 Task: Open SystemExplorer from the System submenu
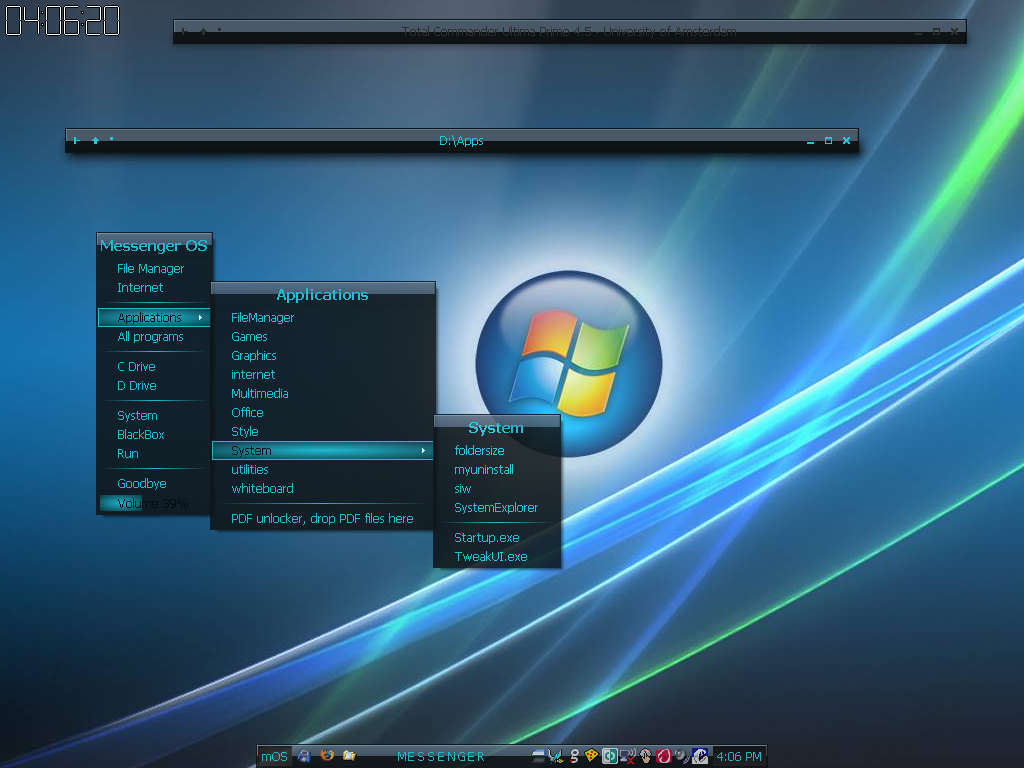click(496, 507)
